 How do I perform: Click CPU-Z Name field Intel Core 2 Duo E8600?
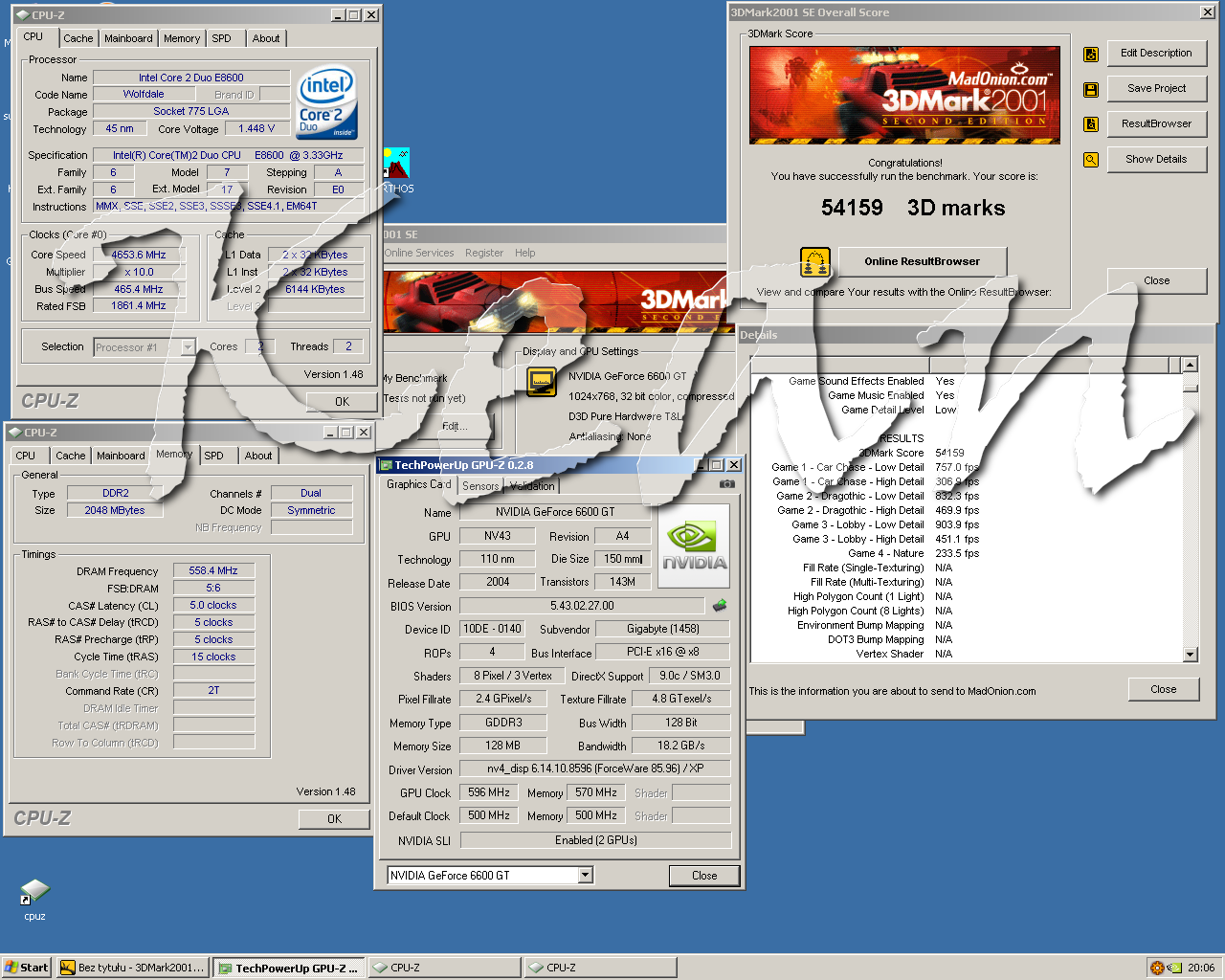point(191,78)
